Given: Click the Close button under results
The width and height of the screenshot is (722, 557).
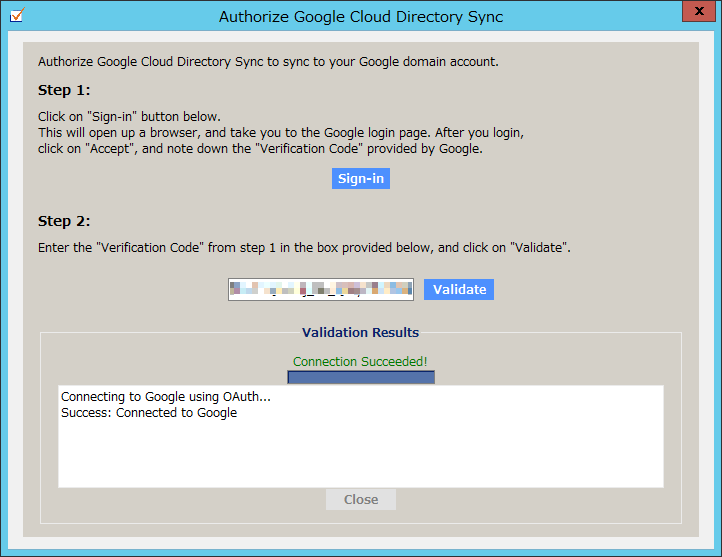Looking at the screenshot, I should pyautogui.click(x=361, y=499).
